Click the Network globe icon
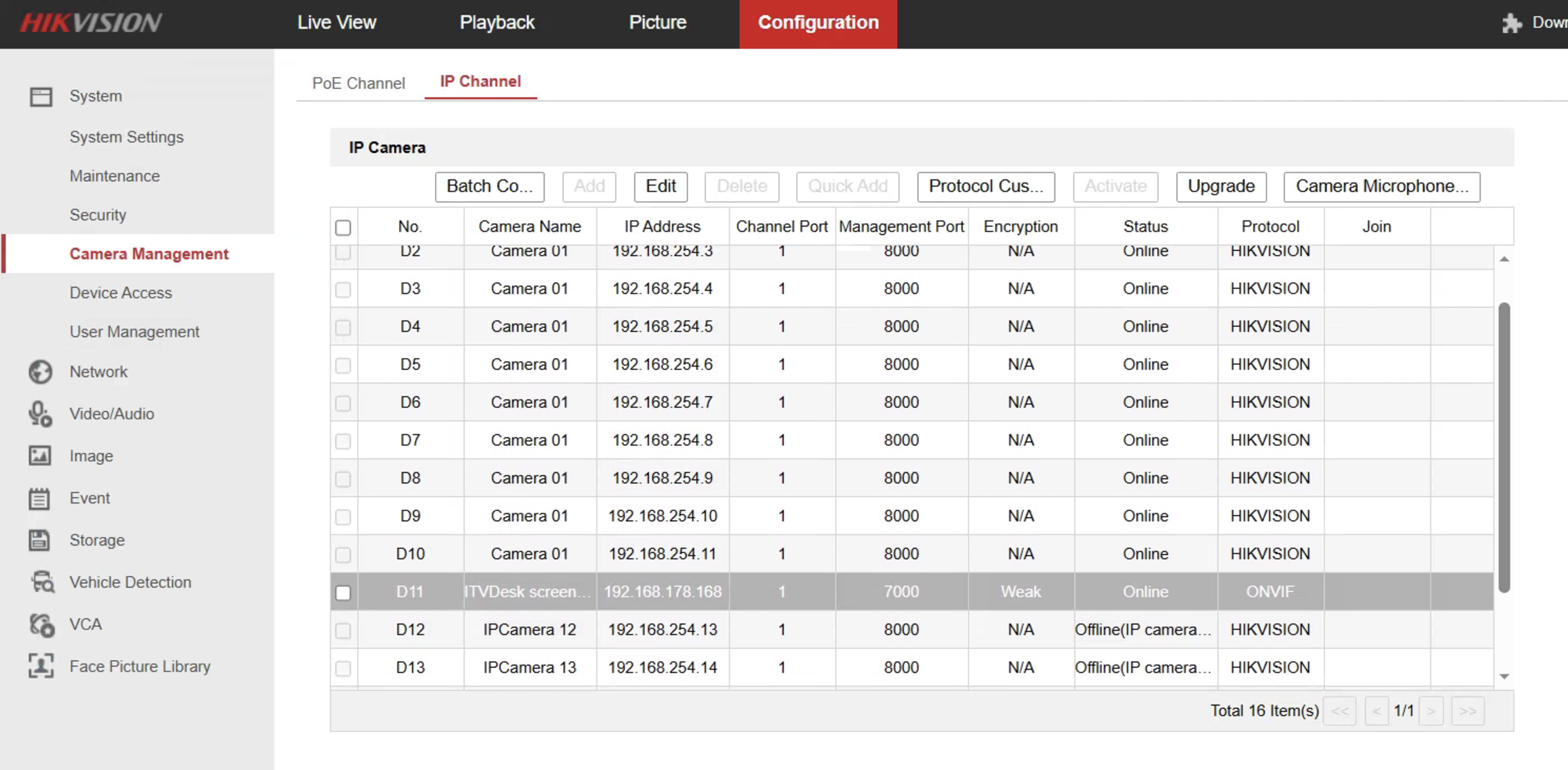 coord(41,372)
